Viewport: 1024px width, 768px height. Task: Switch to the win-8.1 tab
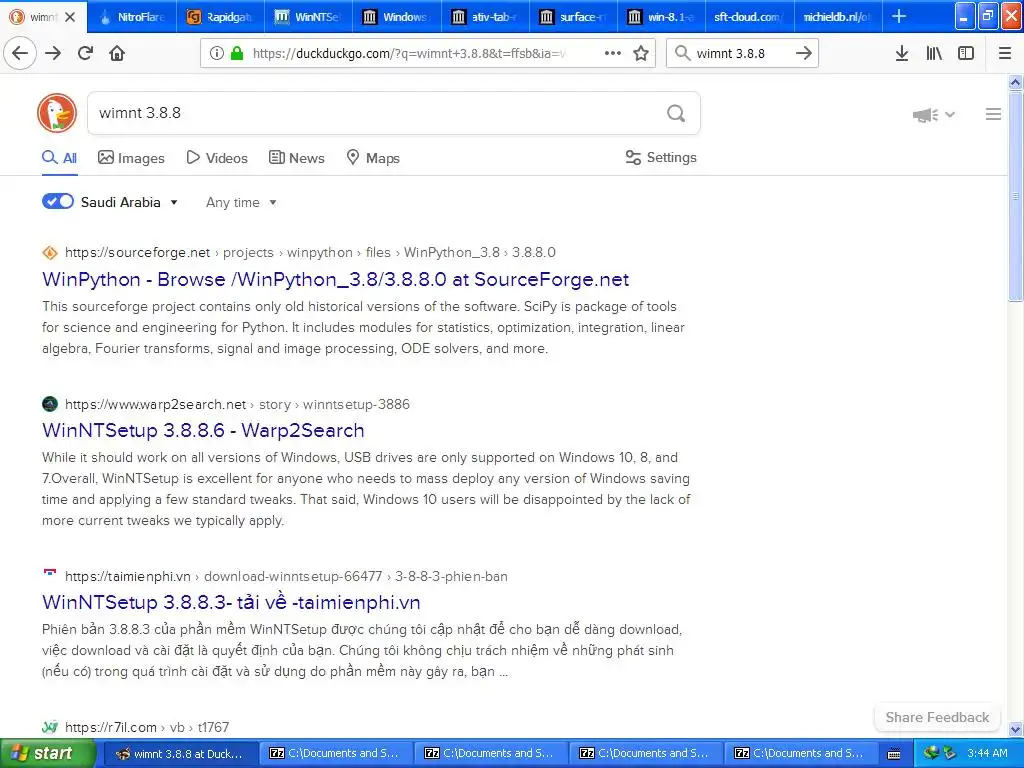661,17
